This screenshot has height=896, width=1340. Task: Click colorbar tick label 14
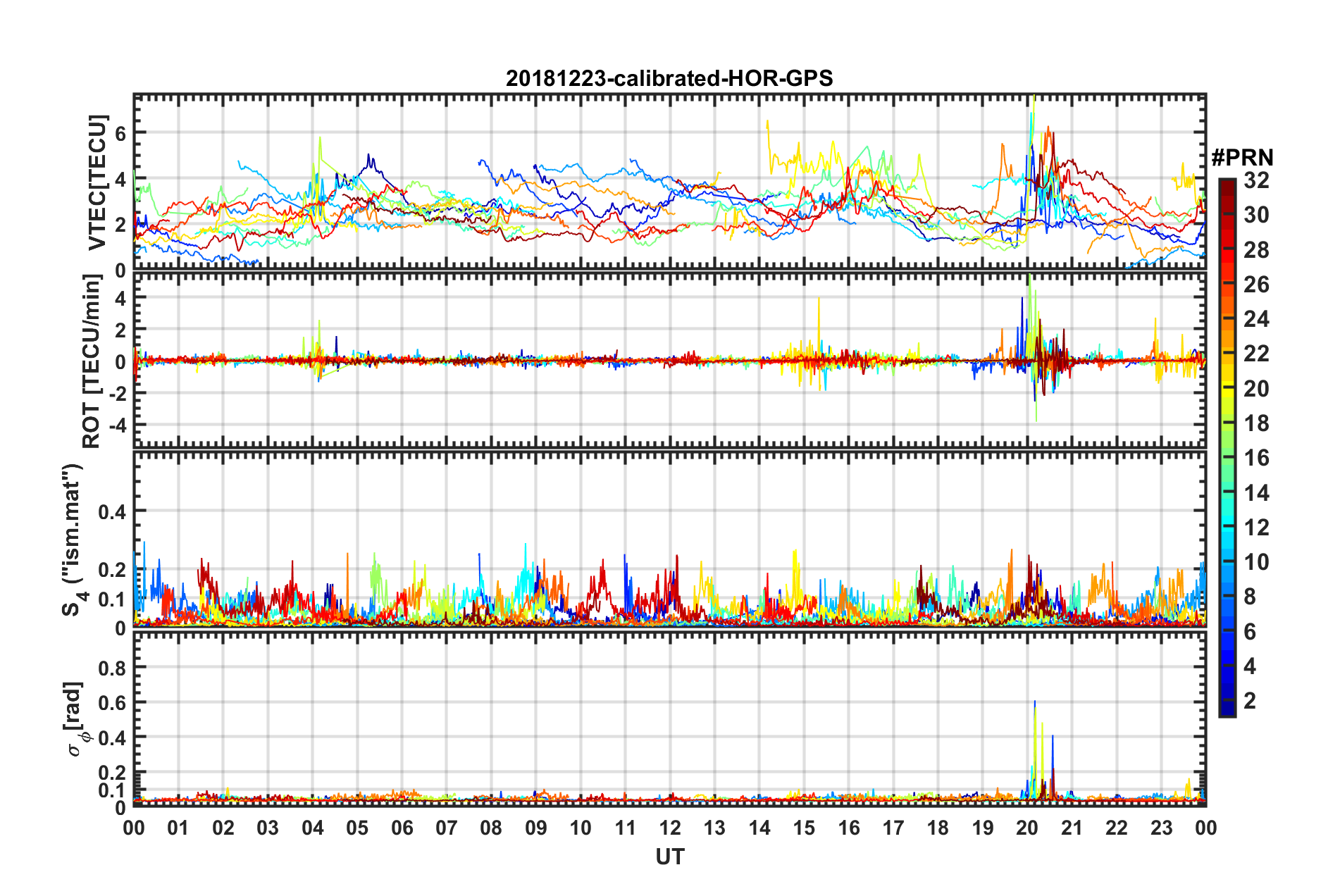click(x=1256, y=493)
